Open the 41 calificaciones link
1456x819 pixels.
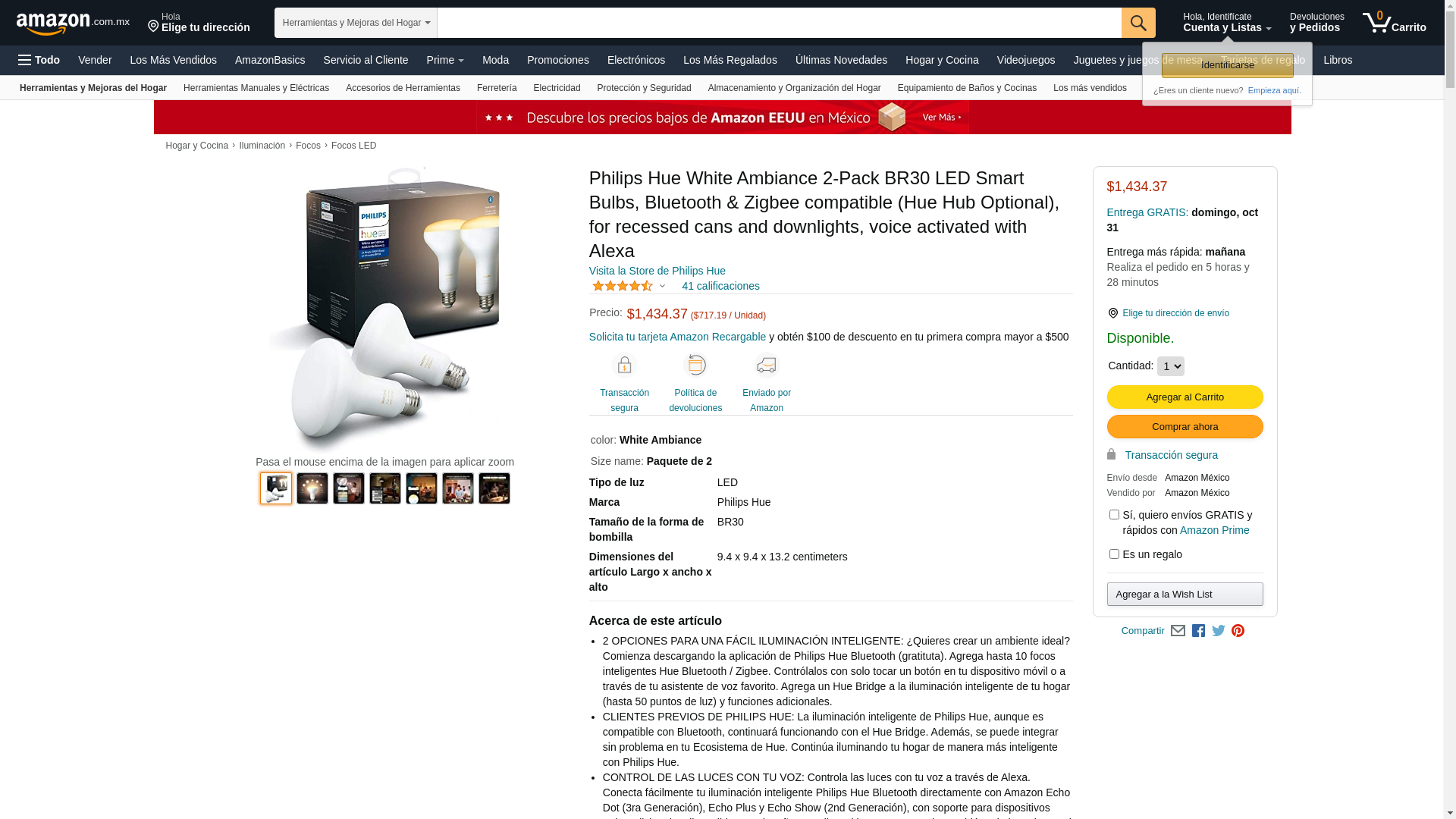point(720,286)
